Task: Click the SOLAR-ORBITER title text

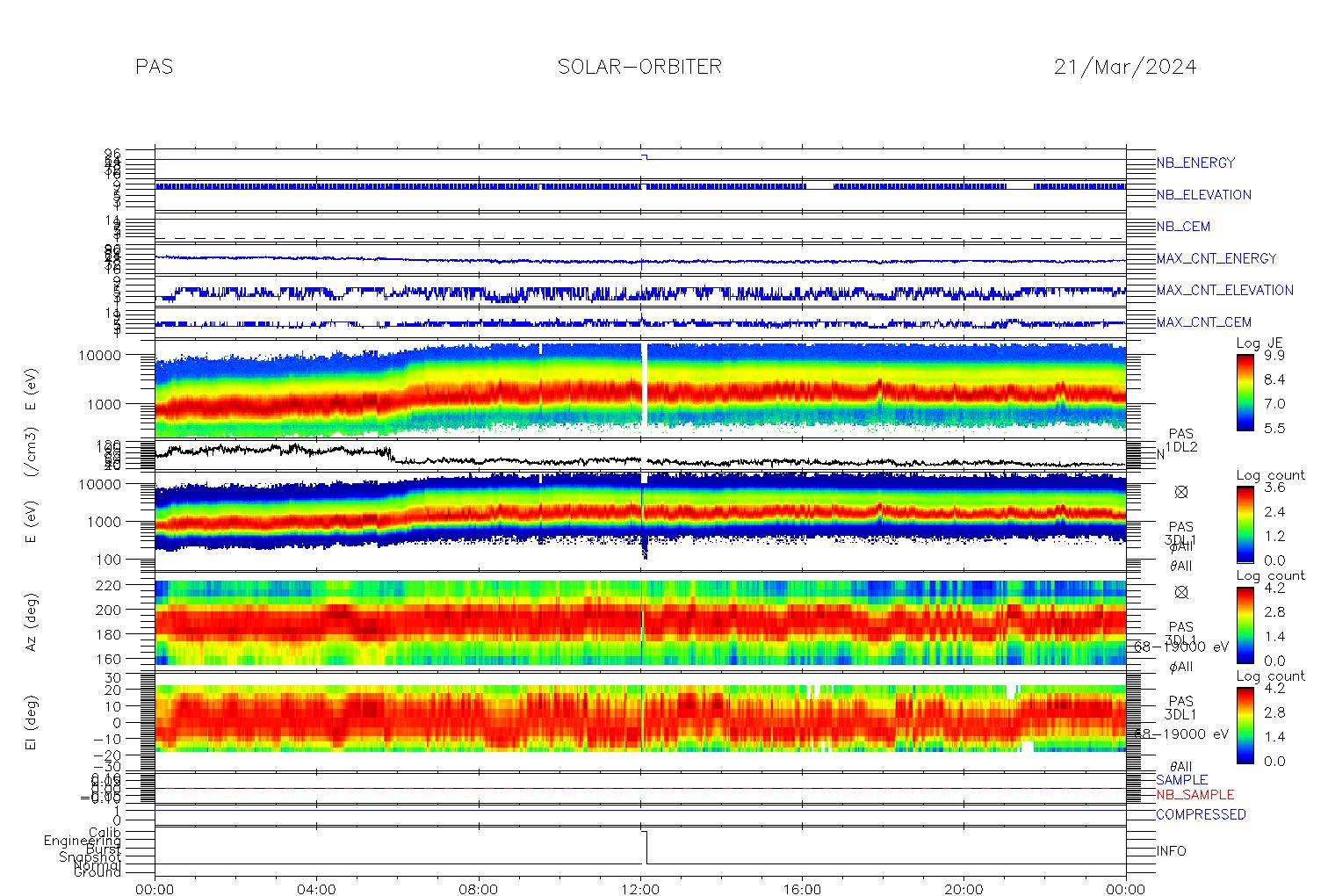Action: [639, 67]
